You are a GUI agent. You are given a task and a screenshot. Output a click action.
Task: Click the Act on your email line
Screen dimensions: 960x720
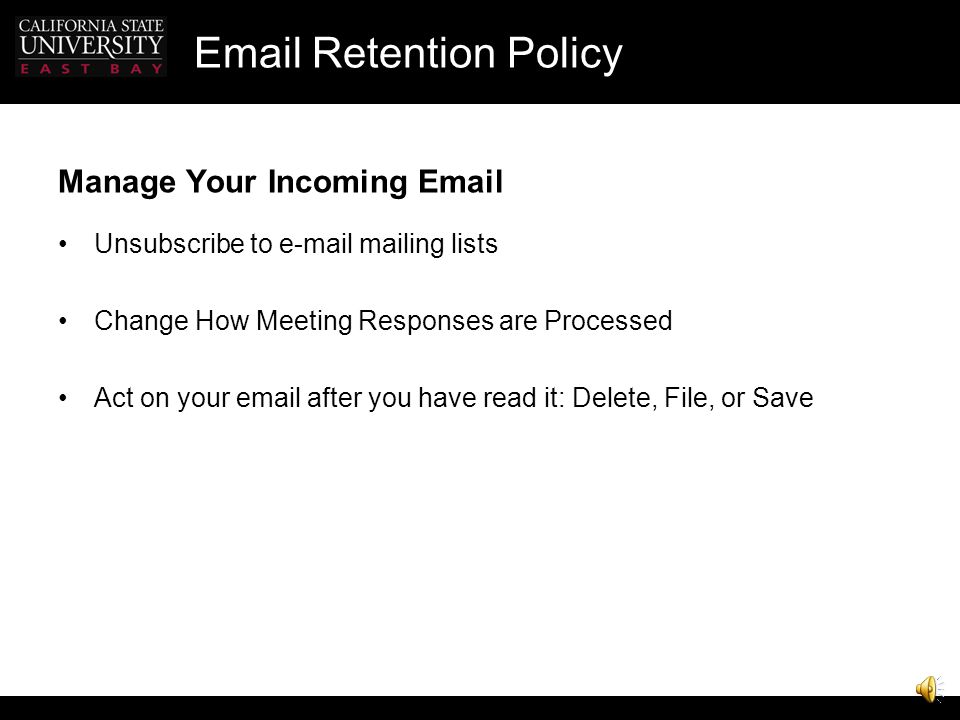(x=454, y=398)
